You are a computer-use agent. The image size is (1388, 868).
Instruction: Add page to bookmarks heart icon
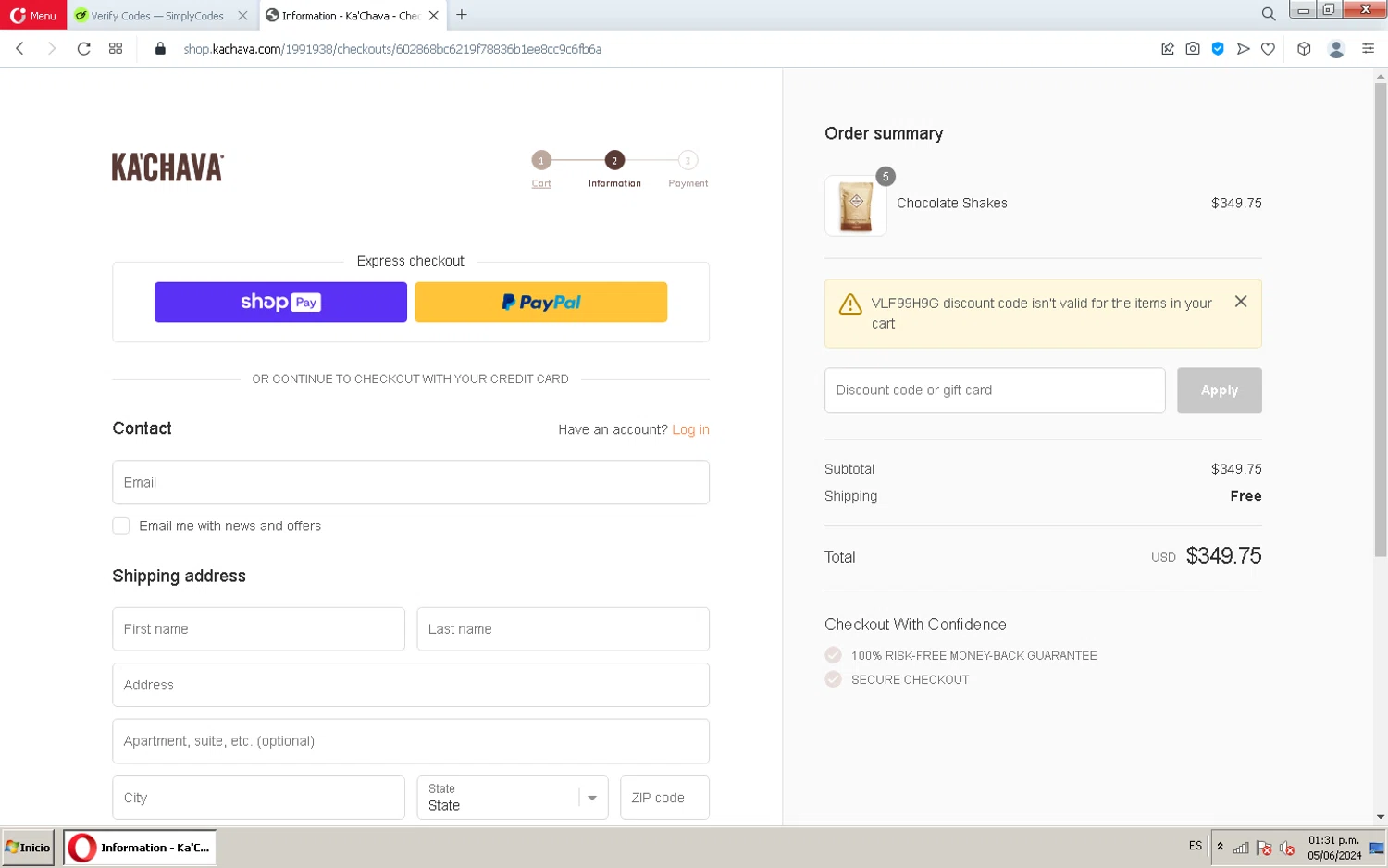pyautogui.click(x=1268, y=49)
